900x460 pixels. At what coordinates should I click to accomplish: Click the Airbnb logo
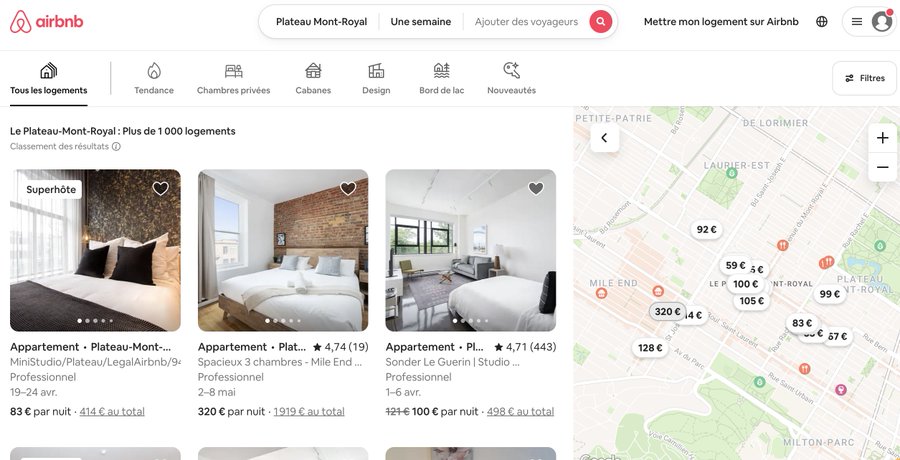[x=46, y=22]
